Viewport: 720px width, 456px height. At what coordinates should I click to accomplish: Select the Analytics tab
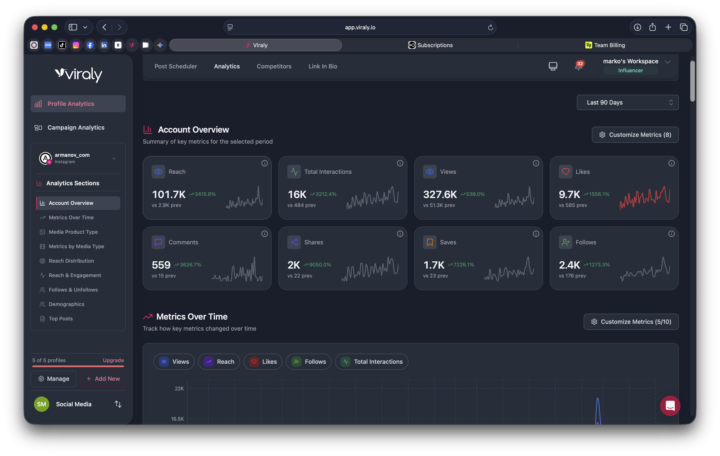pyautogui.click(x=227, y=66)
